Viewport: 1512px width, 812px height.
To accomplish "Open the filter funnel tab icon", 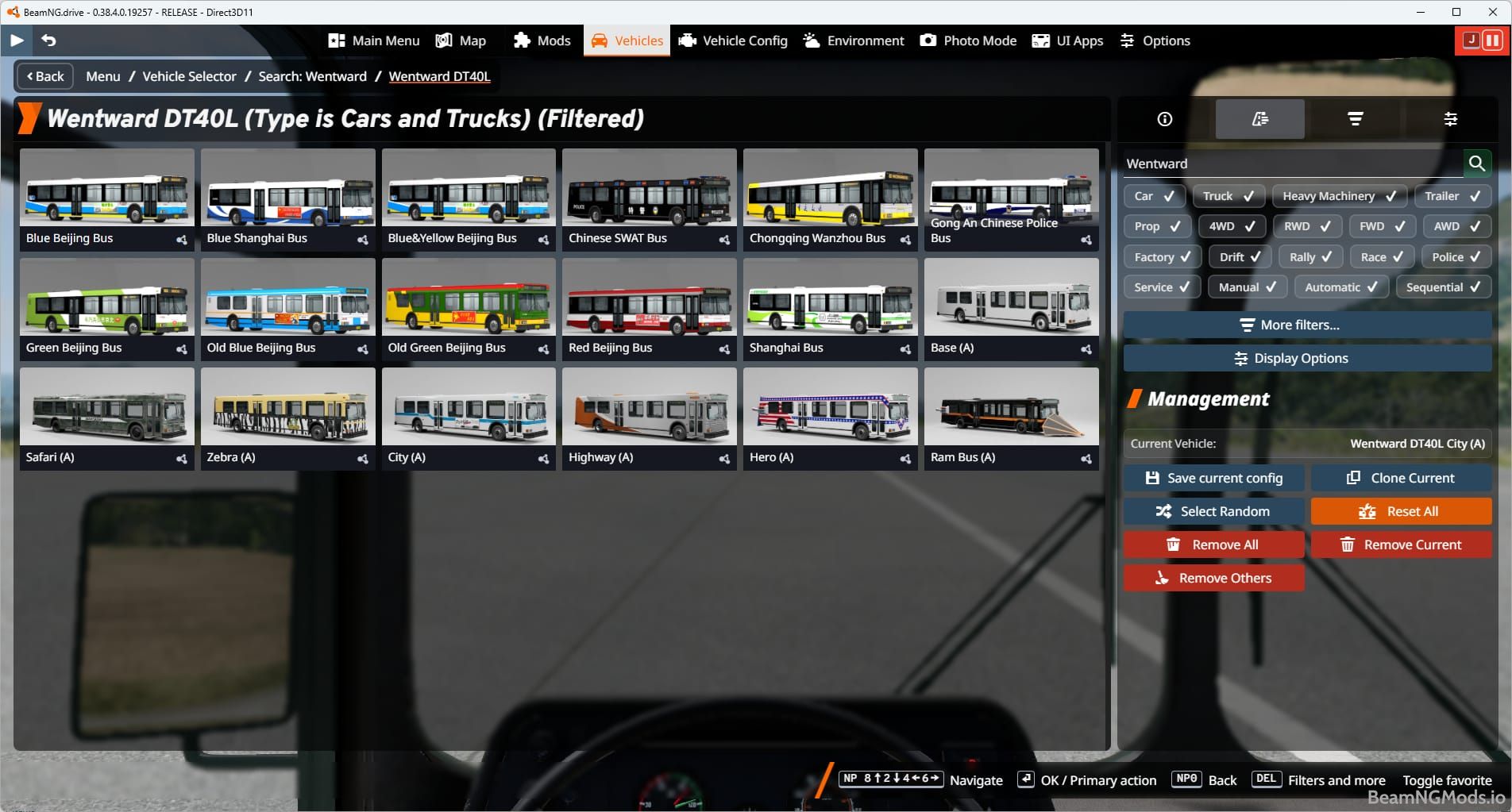I will pos(1355,119).
